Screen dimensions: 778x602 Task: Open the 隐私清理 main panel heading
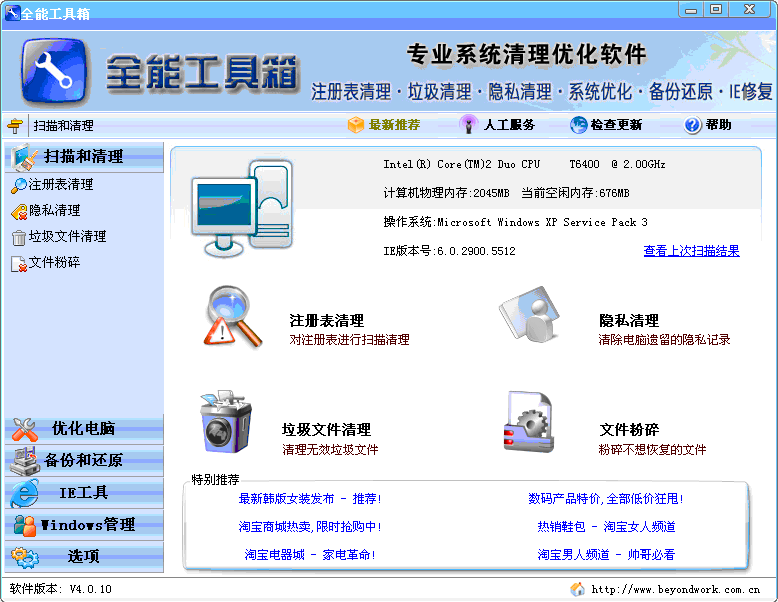[629, 321]
